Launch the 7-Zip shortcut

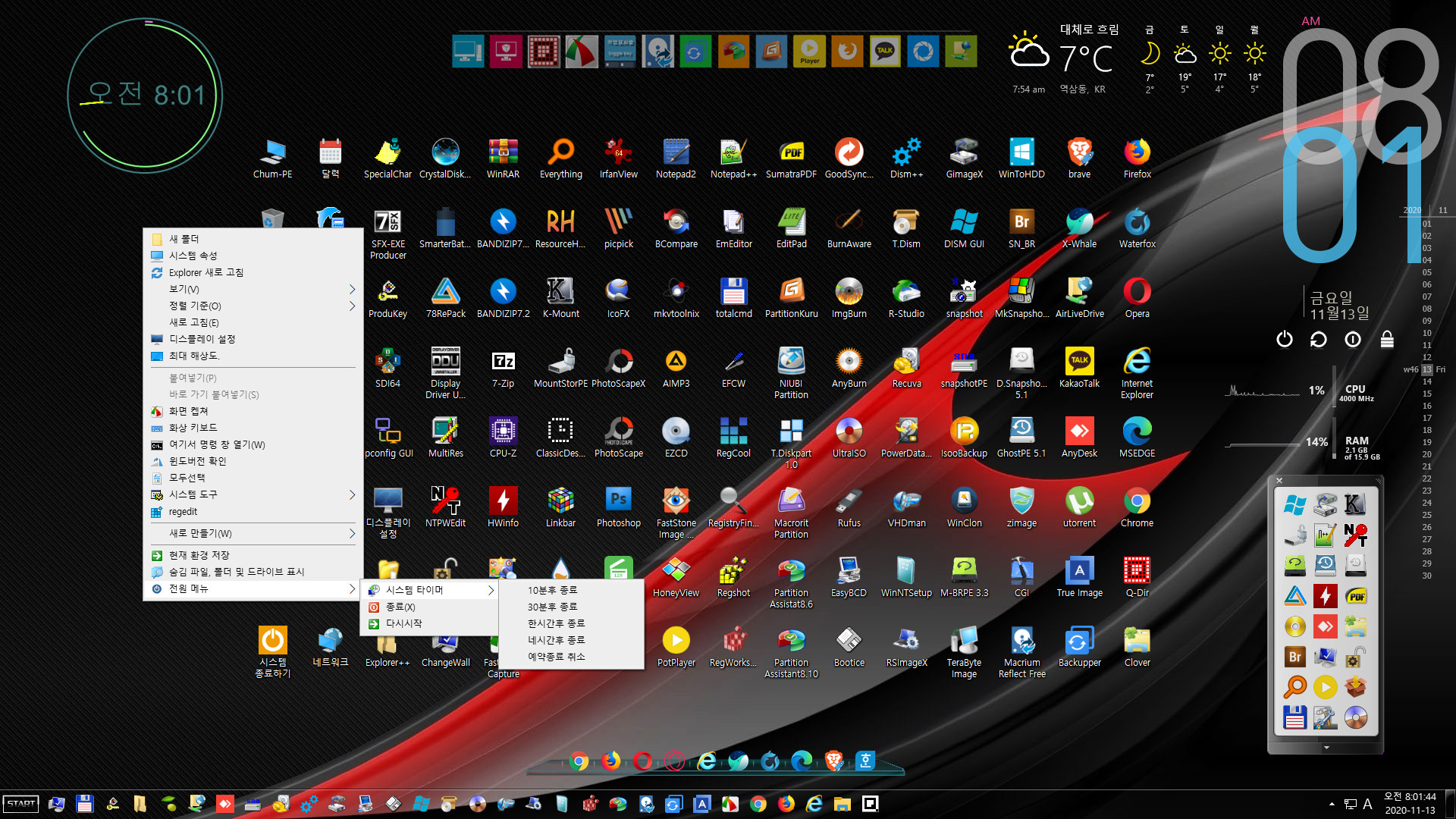click(x=503, y=368)
